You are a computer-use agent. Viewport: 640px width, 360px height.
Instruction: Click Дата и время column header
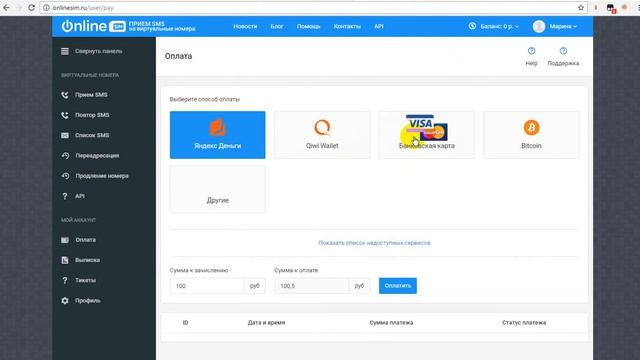coord(266,322)
